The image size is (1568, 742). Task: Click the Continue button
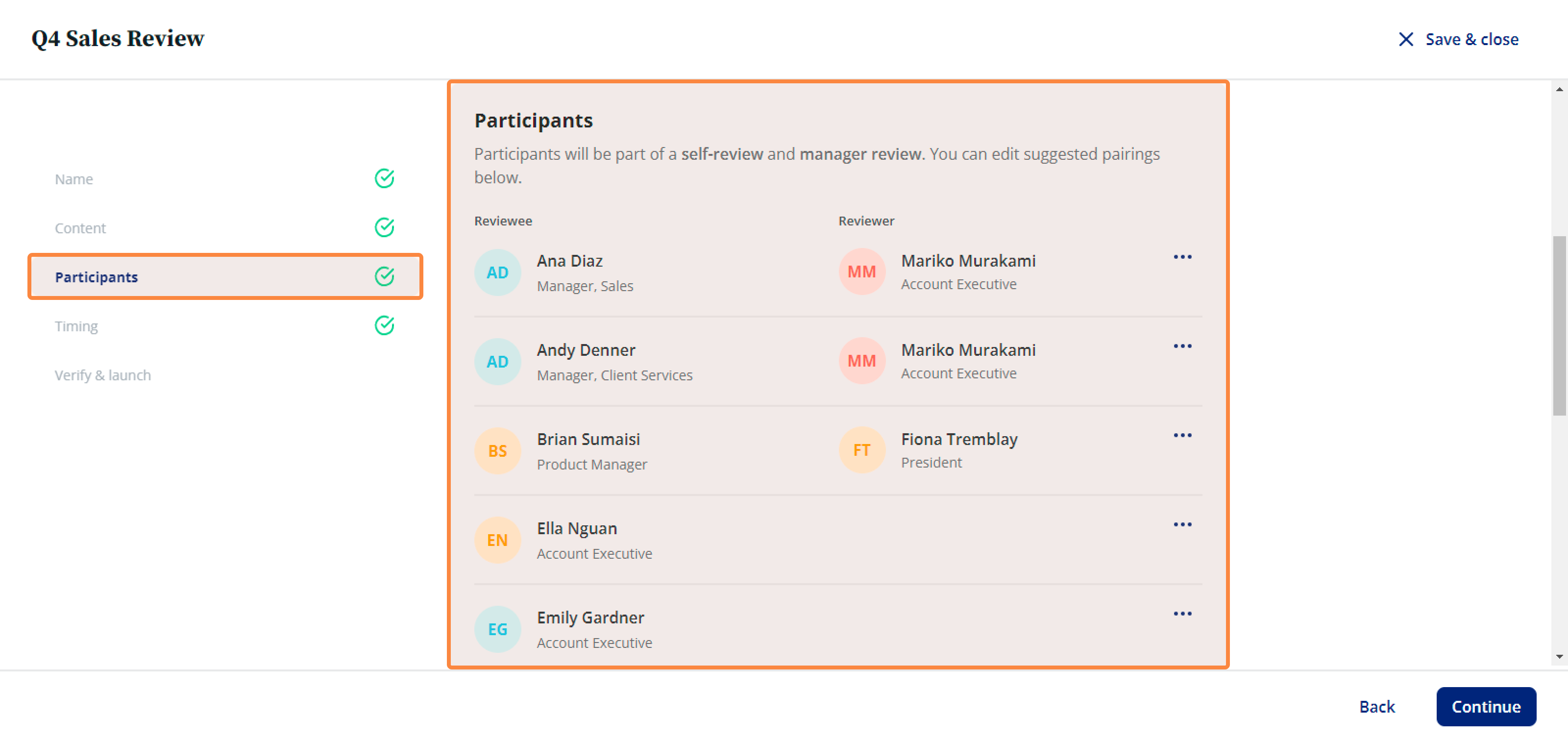point(1486,707)
